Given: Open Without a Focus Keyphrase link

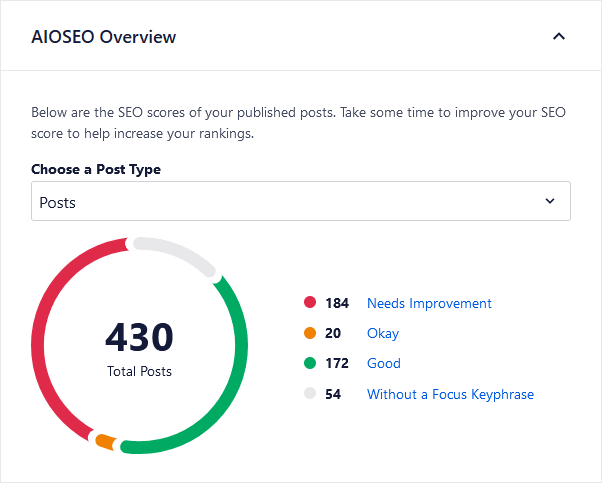Looking at the screenshot, I should (450, 394).
